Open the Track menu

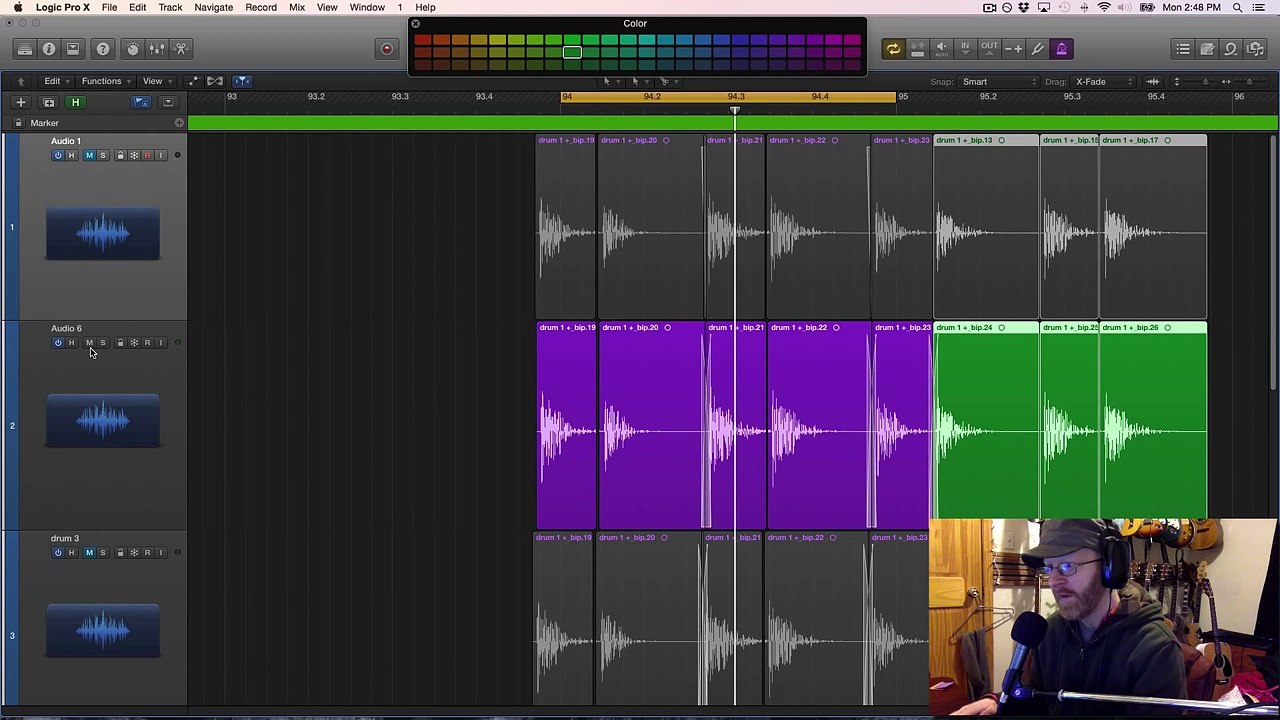click(170, 7)
